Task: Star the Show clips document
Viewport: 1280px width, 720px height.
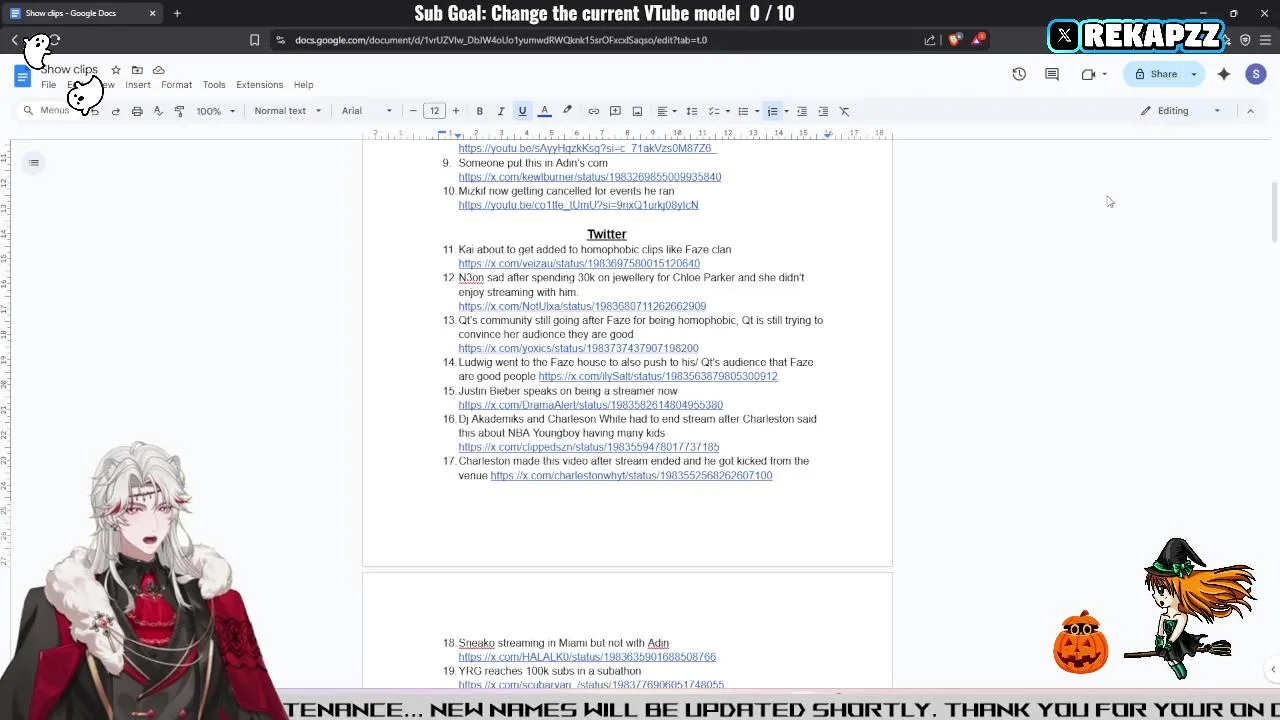Action: pos(116,70)
